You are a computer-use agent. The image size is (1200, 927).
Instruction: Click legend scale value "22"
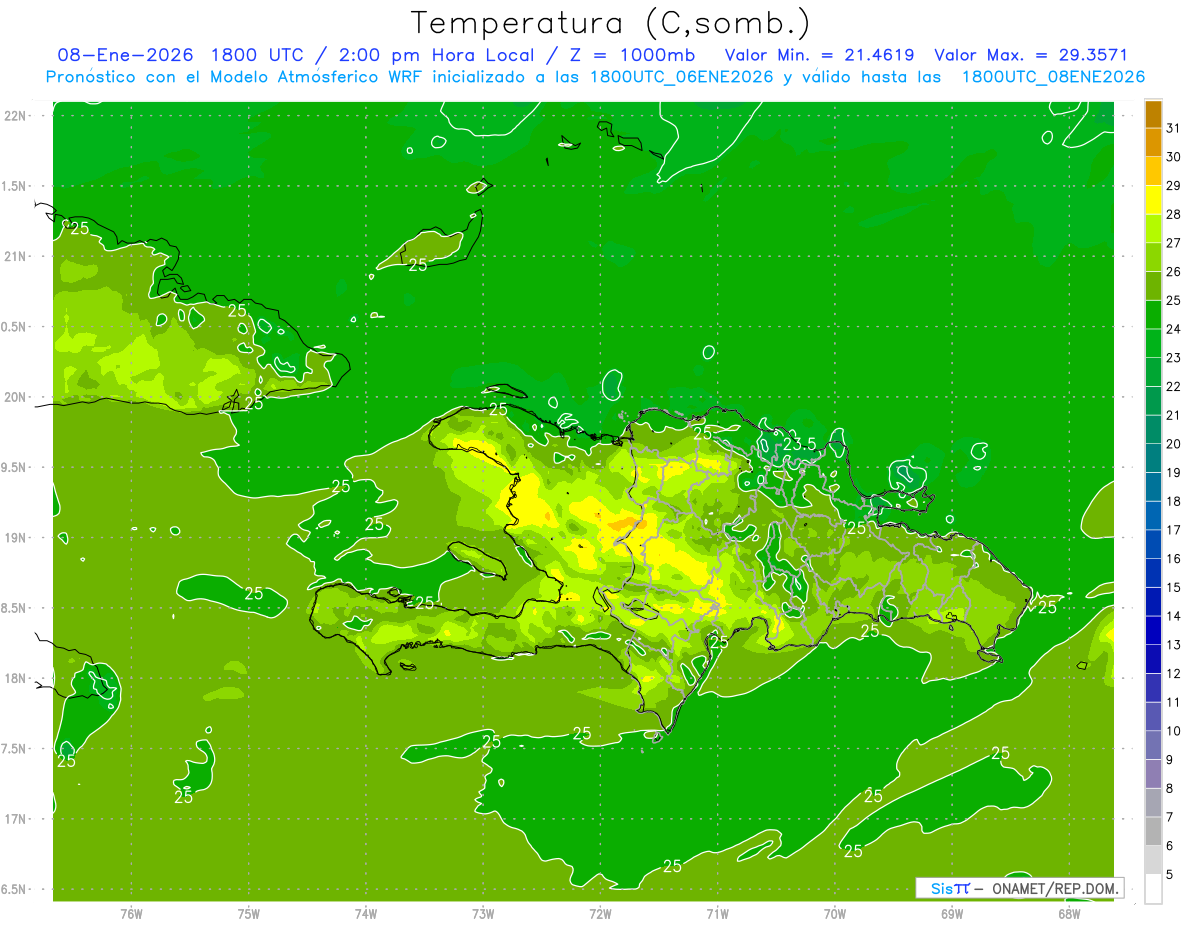click(x=1174, y=387)
